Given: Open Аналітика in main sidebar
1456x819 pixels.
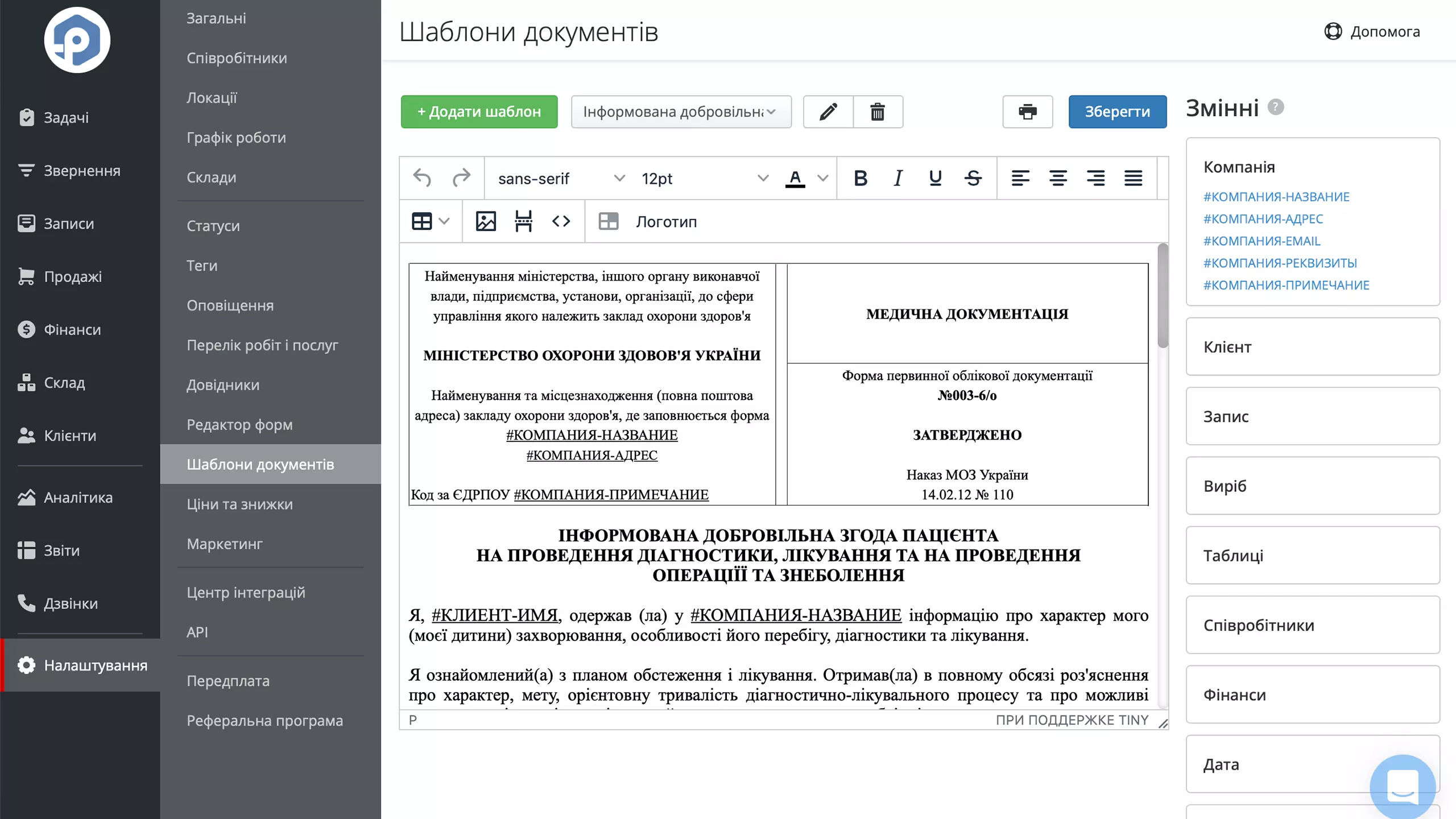Looking at the screenshot, I should tap(80, 497).
